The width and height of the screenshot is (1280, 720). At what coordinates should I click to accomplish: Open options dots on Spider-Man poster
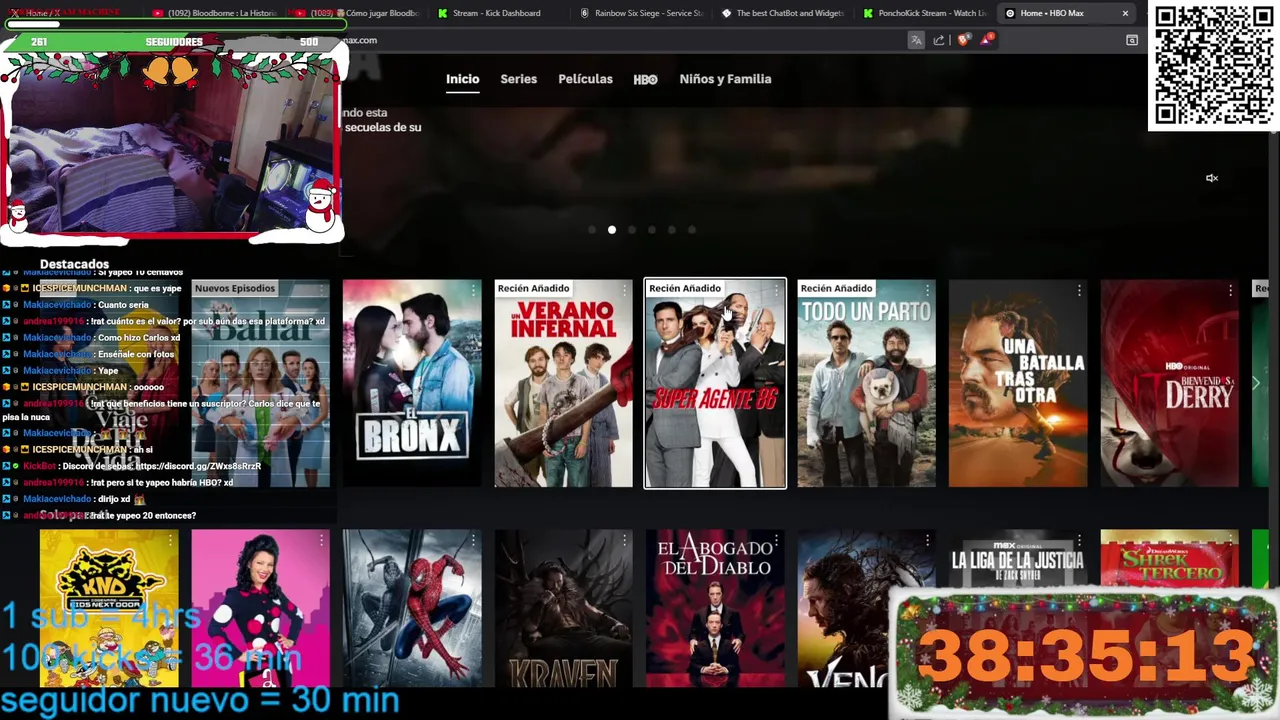tap(474, 541)
